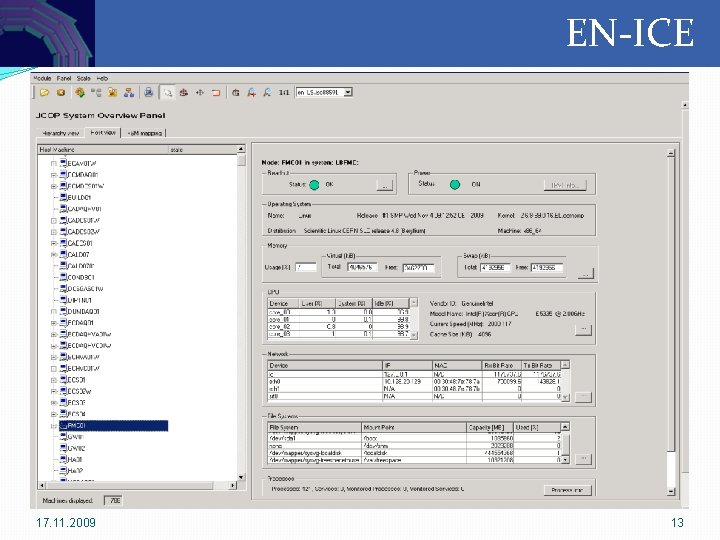Open the Scale menu

(x=84, y=79)
